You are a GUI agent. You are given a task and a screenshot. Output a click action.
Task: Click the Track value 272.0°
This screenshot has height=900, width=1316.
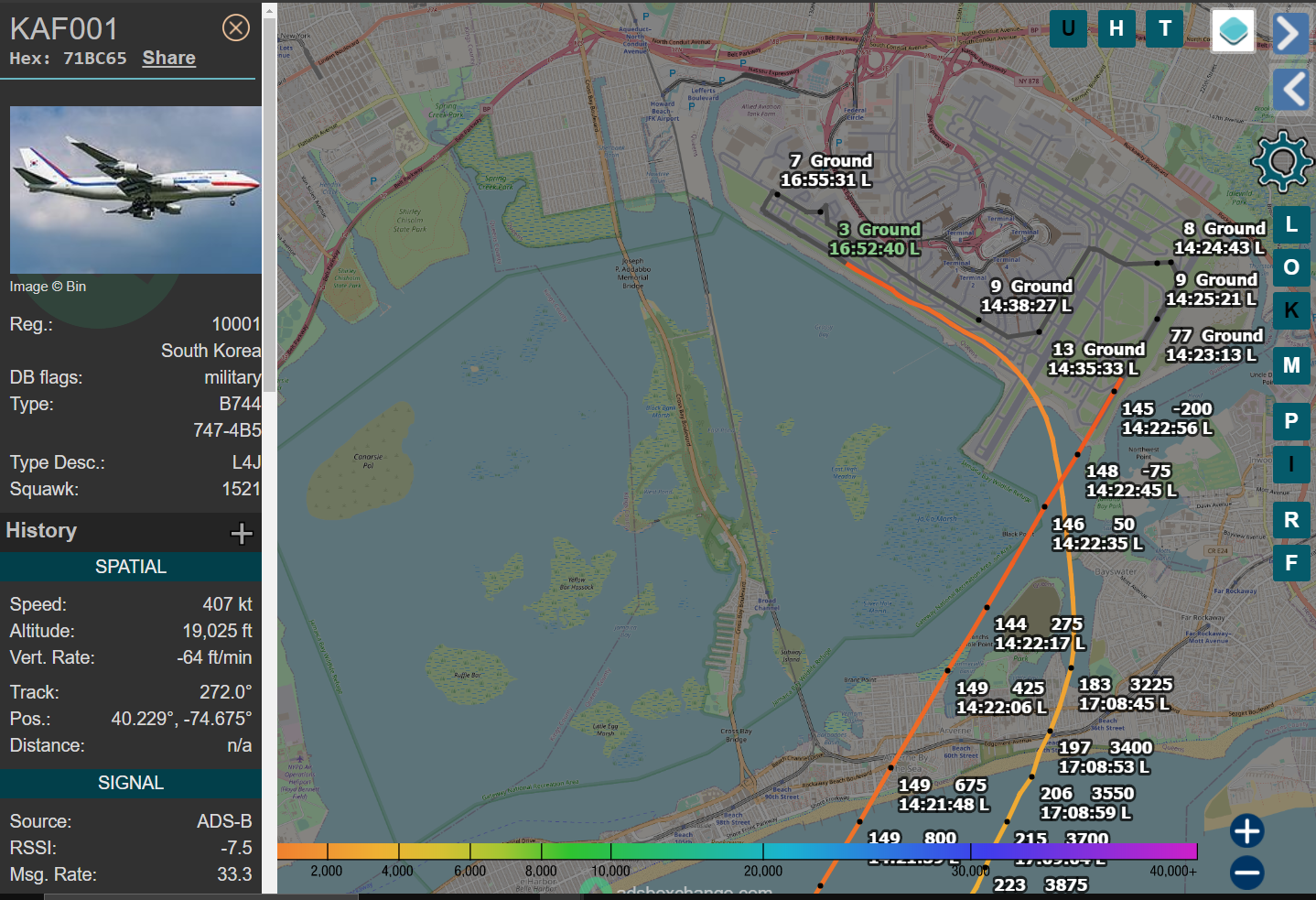pyautogui.click(x=225, y=692)
